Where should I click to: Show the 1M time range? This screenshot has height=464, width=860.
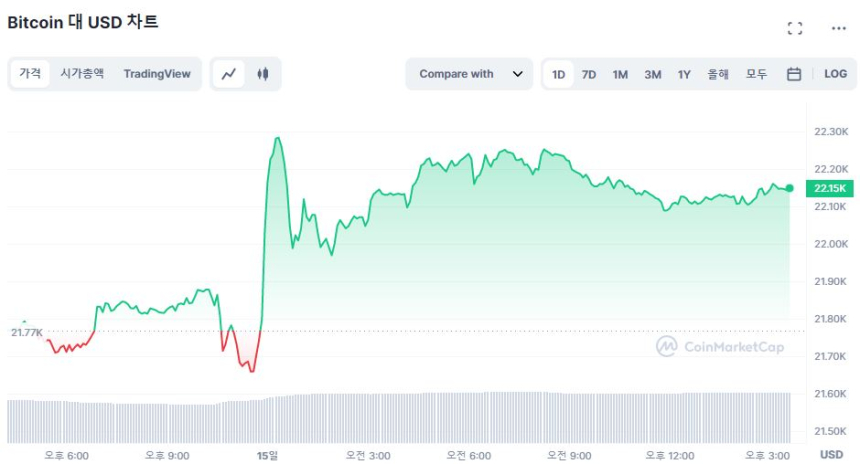coord(620,74)
